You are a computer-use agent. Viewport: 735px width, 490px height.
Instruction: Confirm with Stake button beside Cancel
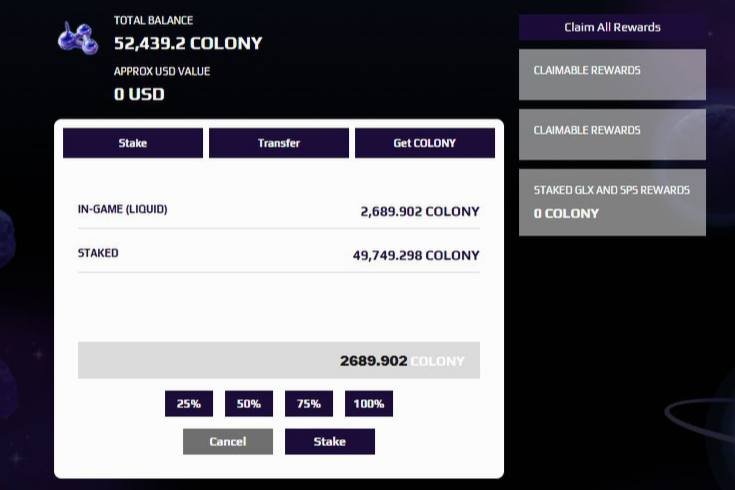330,441
